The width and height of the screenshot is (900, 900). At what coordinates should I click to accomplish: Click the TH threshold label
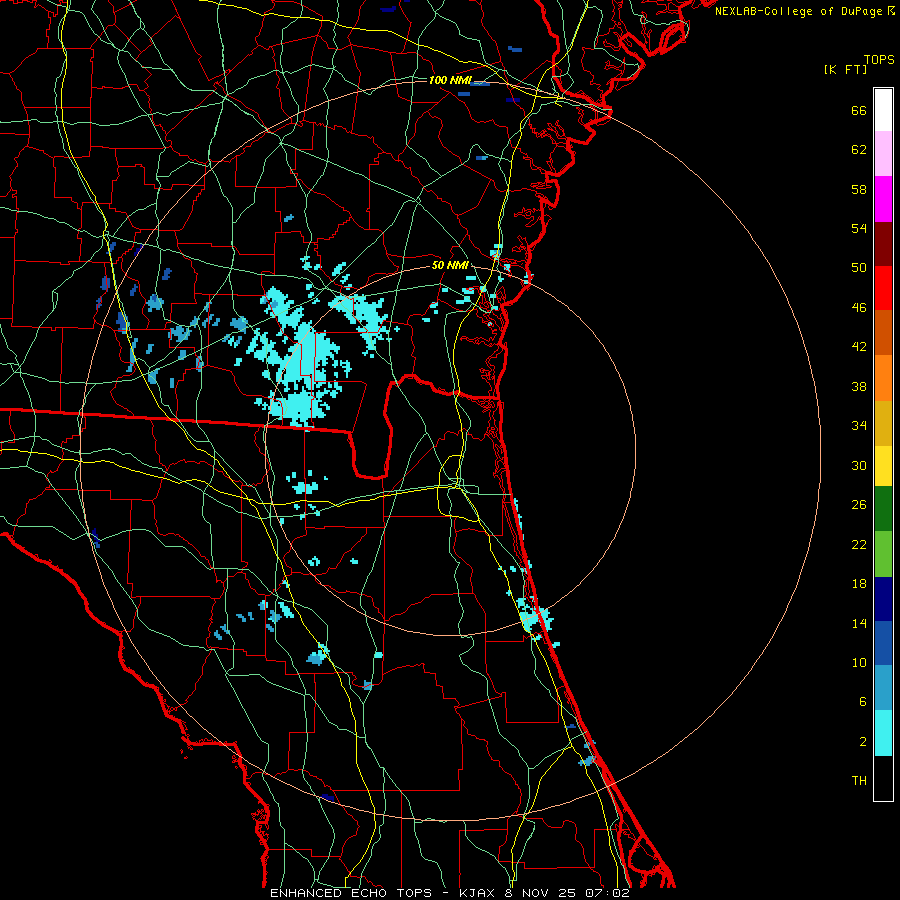tap(859, 780)
